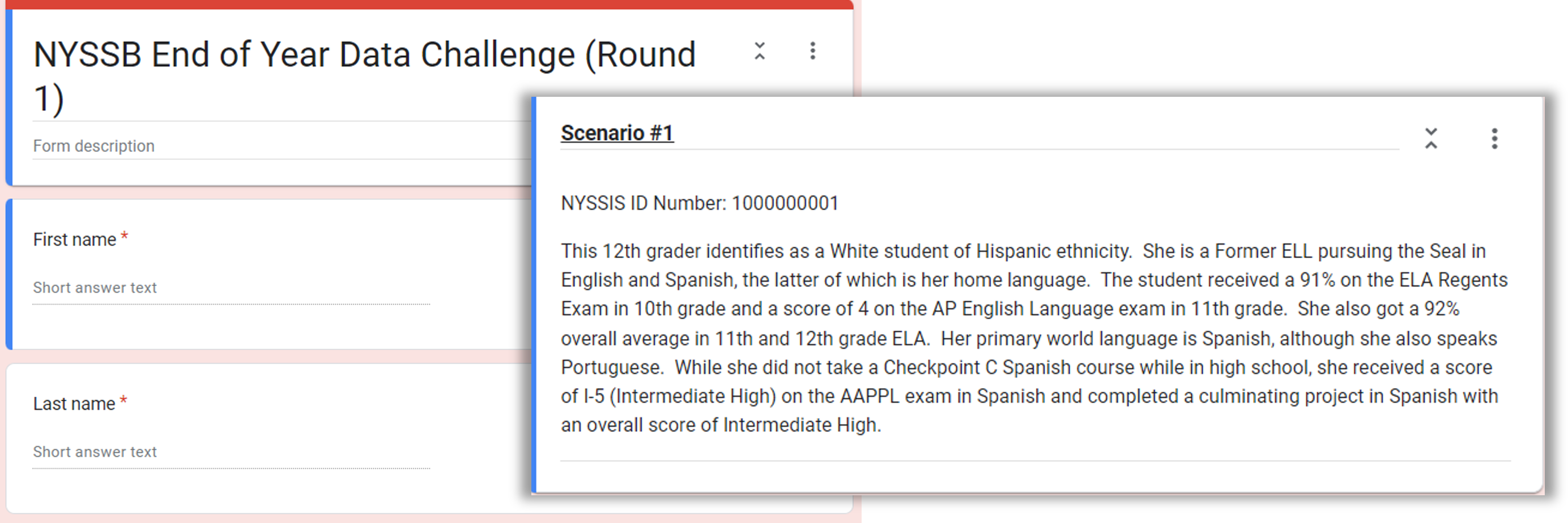1568x523 pixels.
Task: Select the First name question label
Action: 74,239
